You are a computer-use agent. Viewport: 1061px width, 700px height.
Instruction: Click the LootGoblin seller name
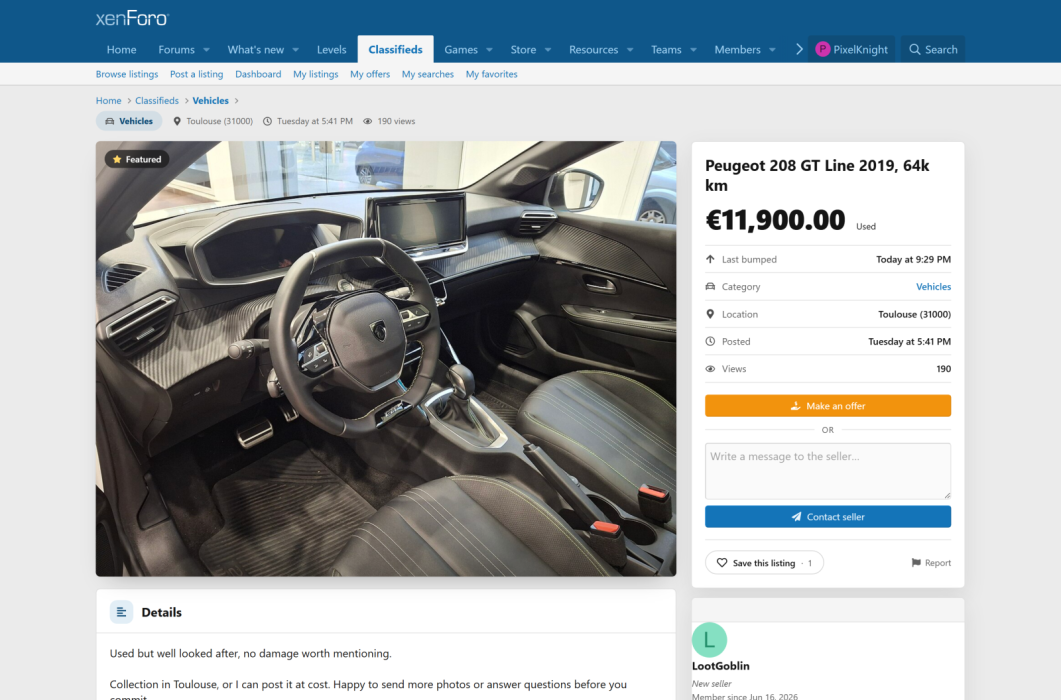pos(721,666)
